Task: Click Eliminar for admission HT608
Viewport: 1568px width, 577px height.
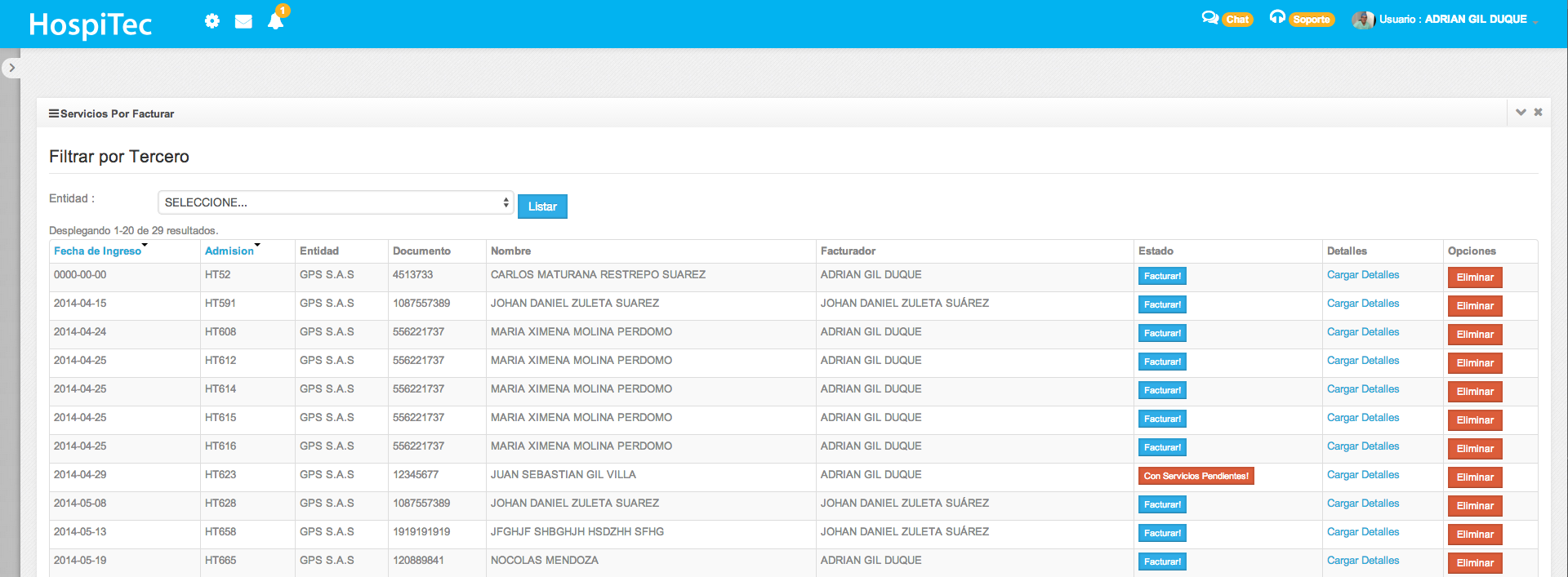Action: [1474, 335]
